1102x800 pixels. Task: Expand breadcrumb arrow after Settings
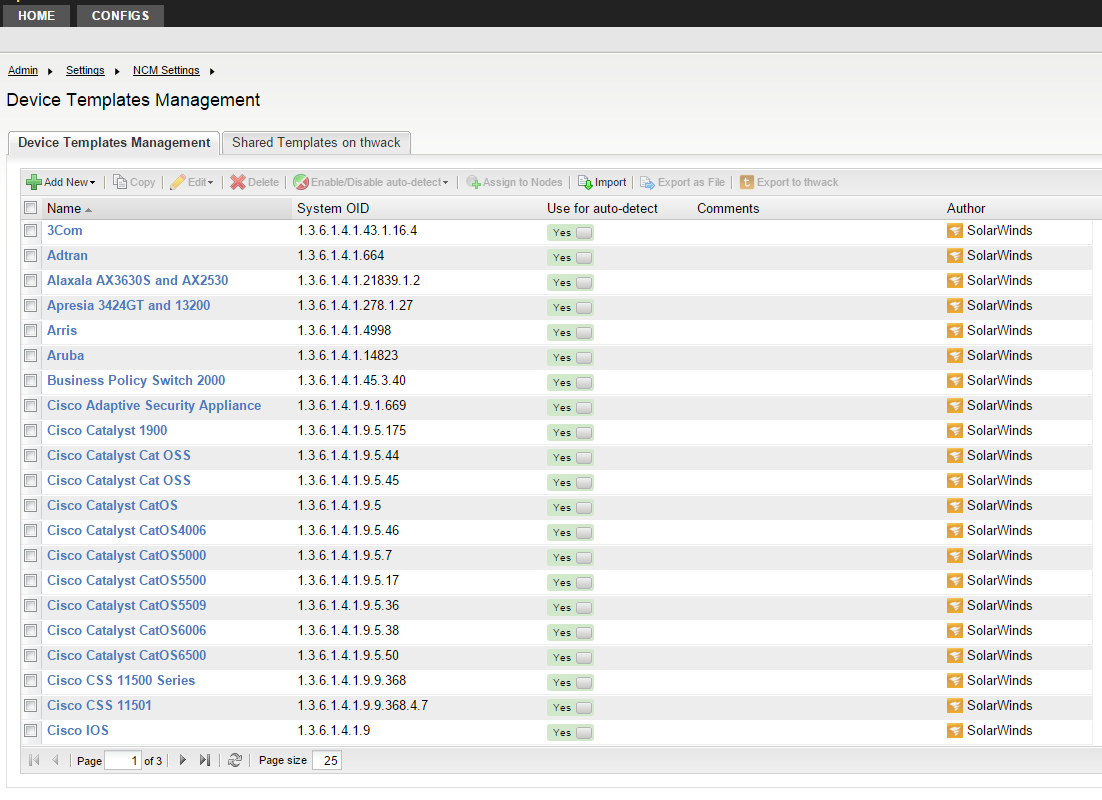(117, 71)
